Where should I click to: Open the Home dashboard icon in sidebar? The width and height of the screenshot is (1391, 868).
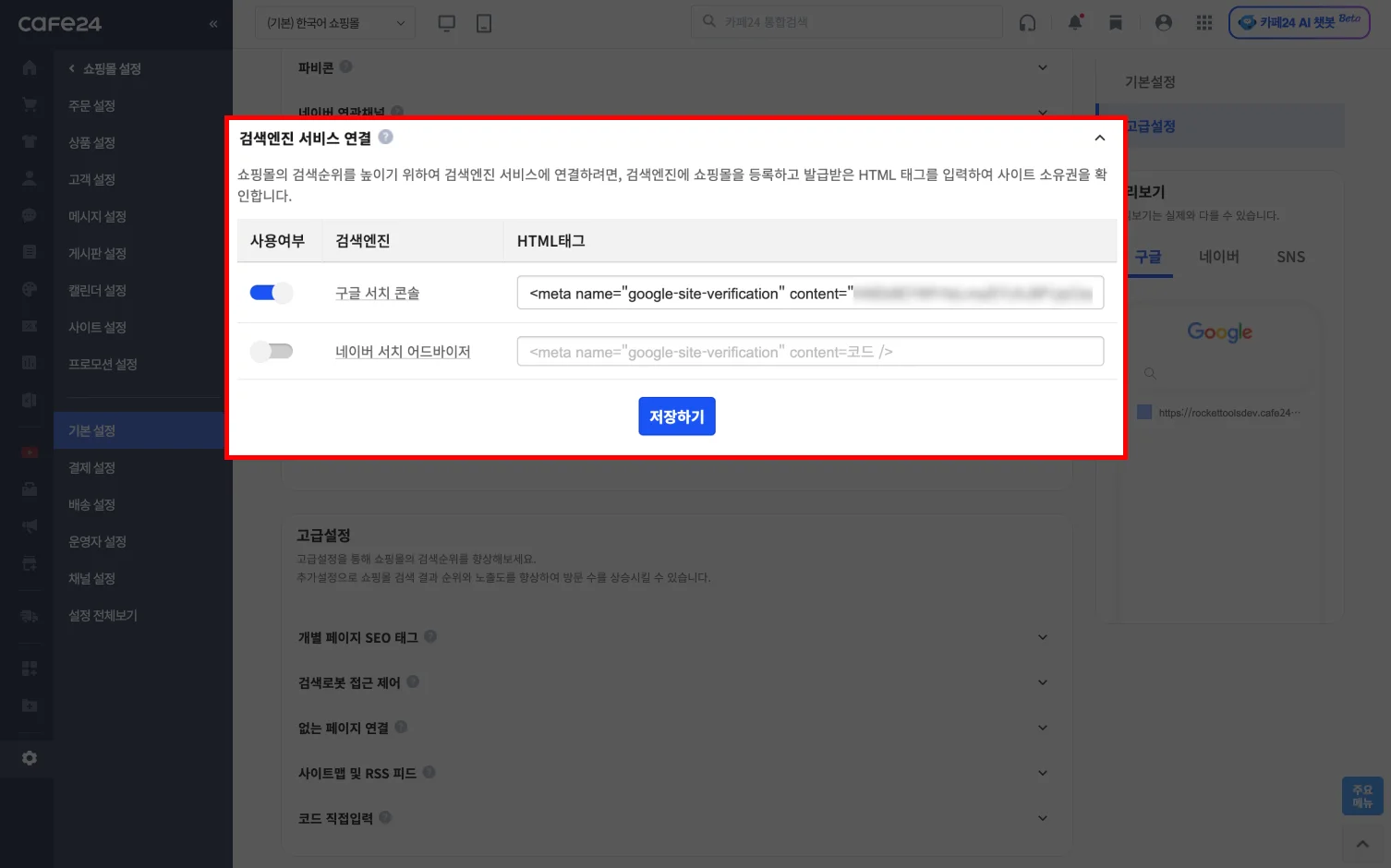28,66
